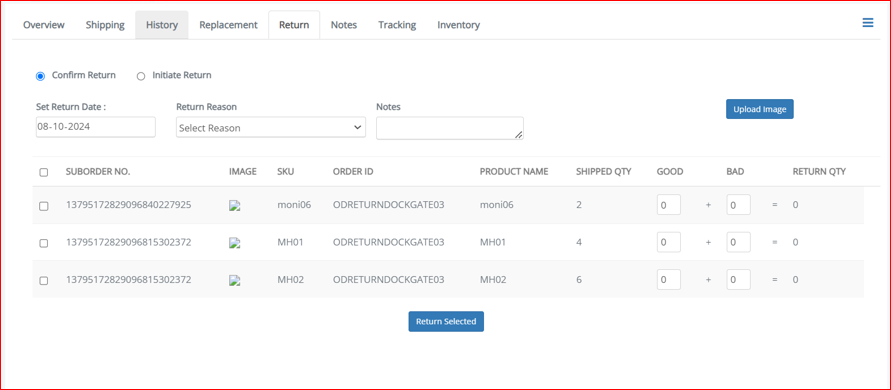Image resolution: width=891 pixels, height=390 pixels.
Task: Click SKU cell moni06
Action: click(294, 205)
